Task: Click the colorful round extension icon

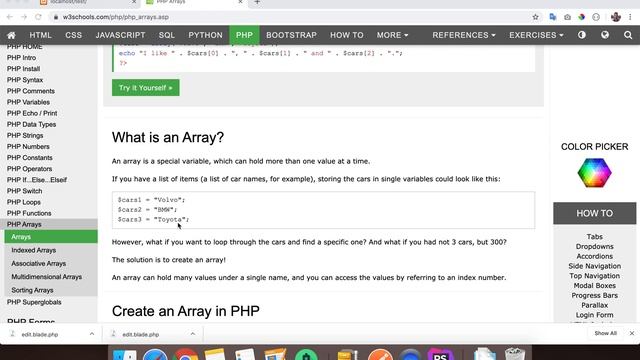Action: point(582,17)
